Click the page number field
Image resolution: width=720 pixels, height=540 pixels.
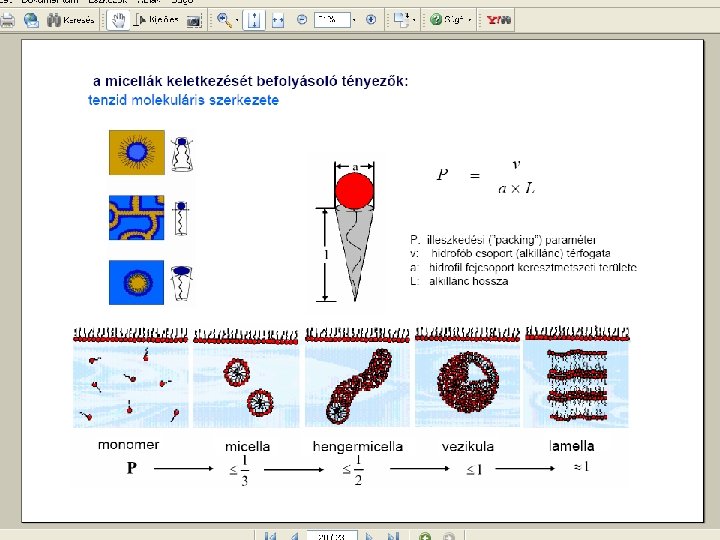[x=332, y=536]
